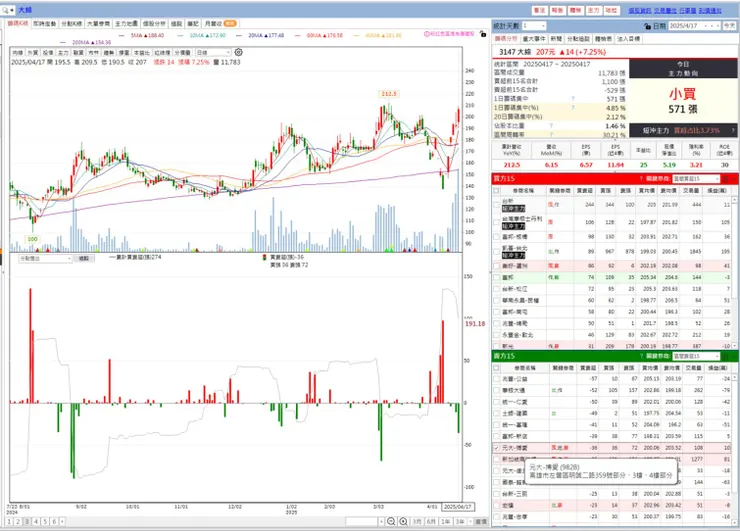Tick the select-all checkbox in the 賣方15 table header

point(496,368)
